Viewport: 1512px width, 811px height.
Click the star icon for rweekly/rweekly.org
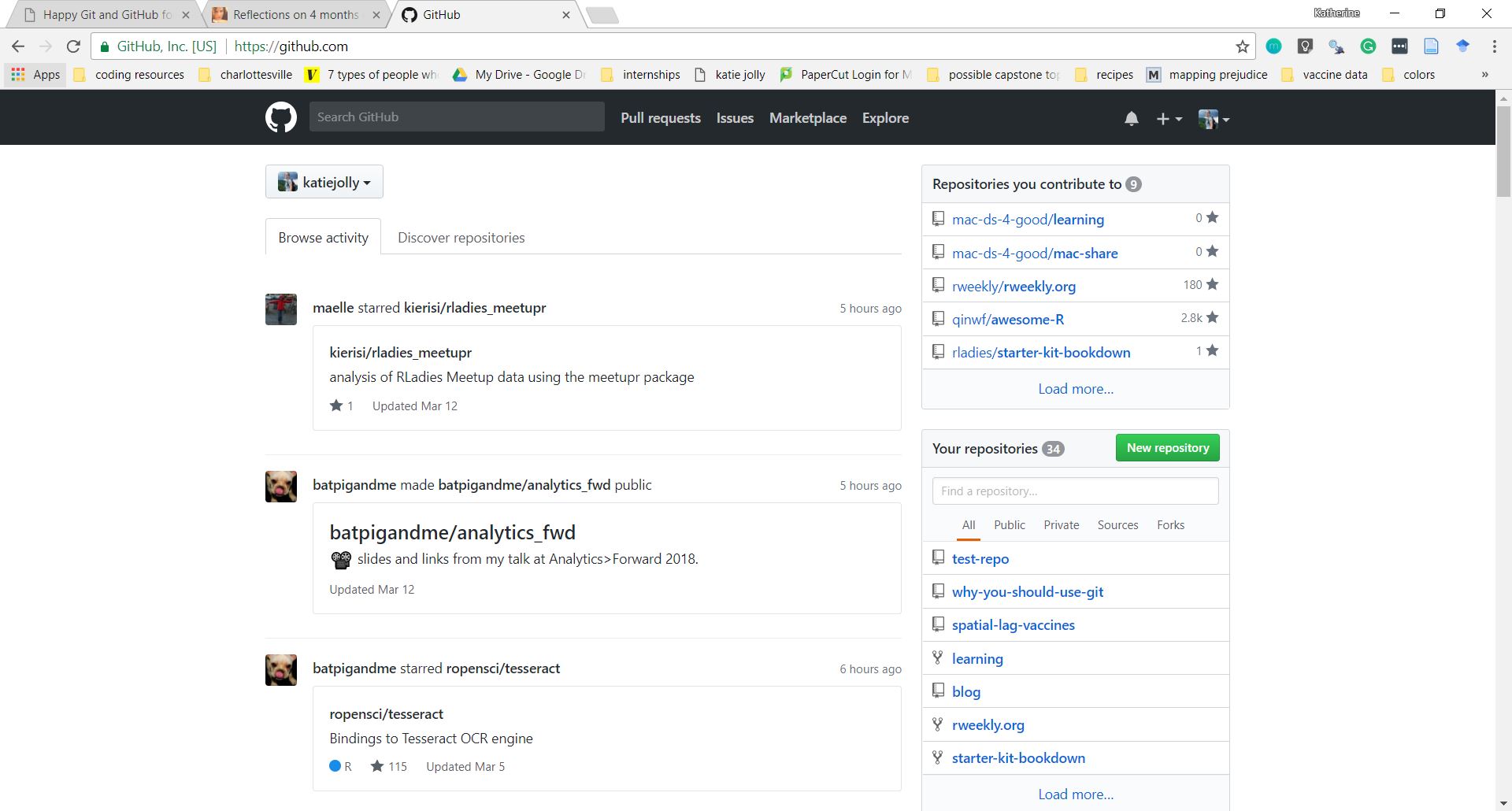(x=1213, y=284)
